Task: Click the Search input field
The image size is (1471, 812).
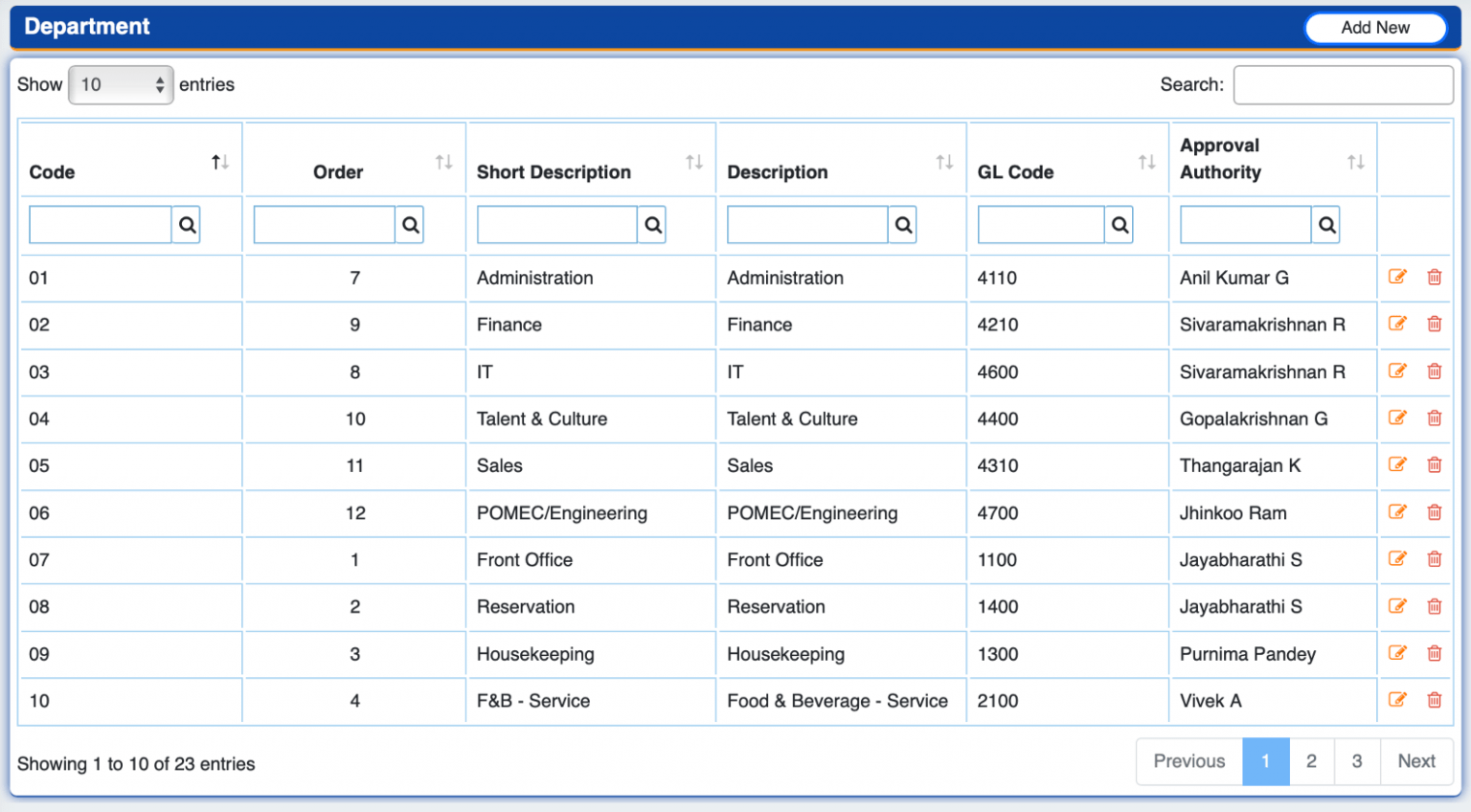Action: coord(1343,84)
